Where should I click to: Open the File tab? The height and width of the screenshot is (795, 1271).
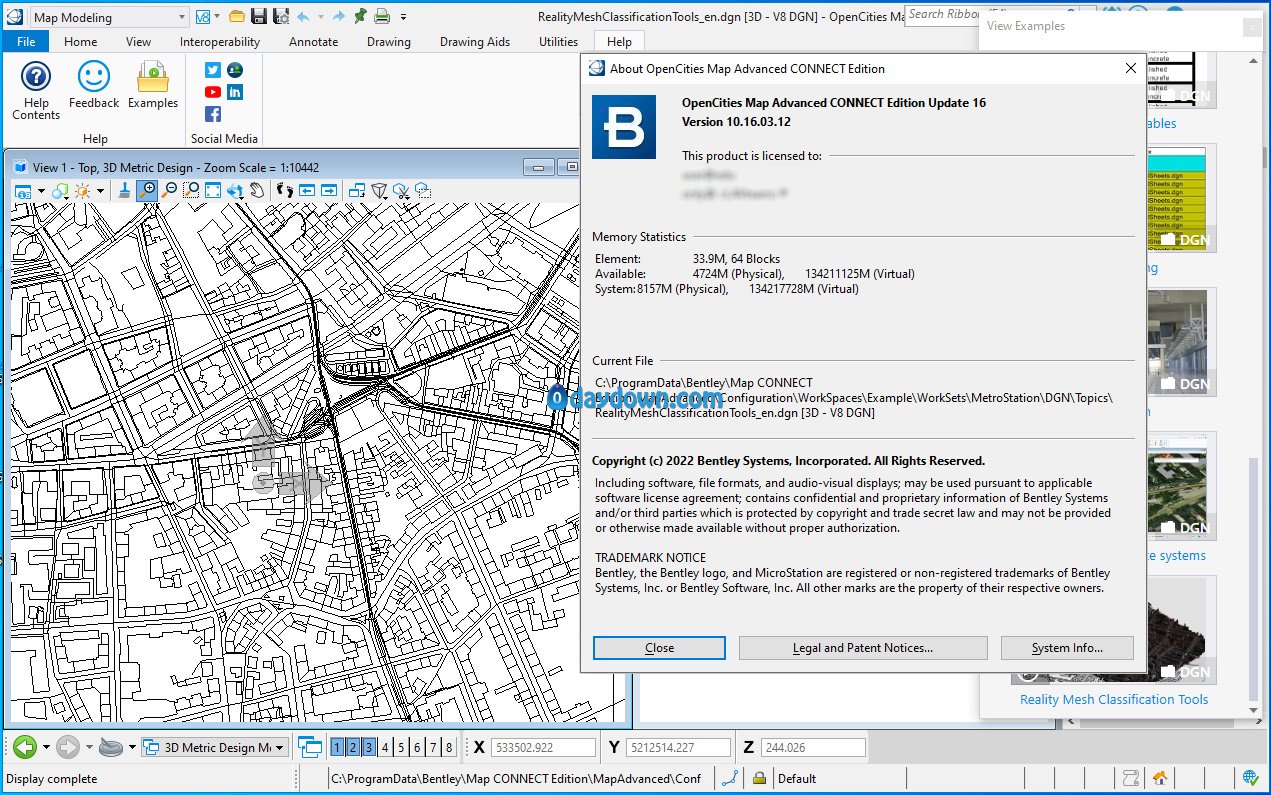click(x=26, y=42)
